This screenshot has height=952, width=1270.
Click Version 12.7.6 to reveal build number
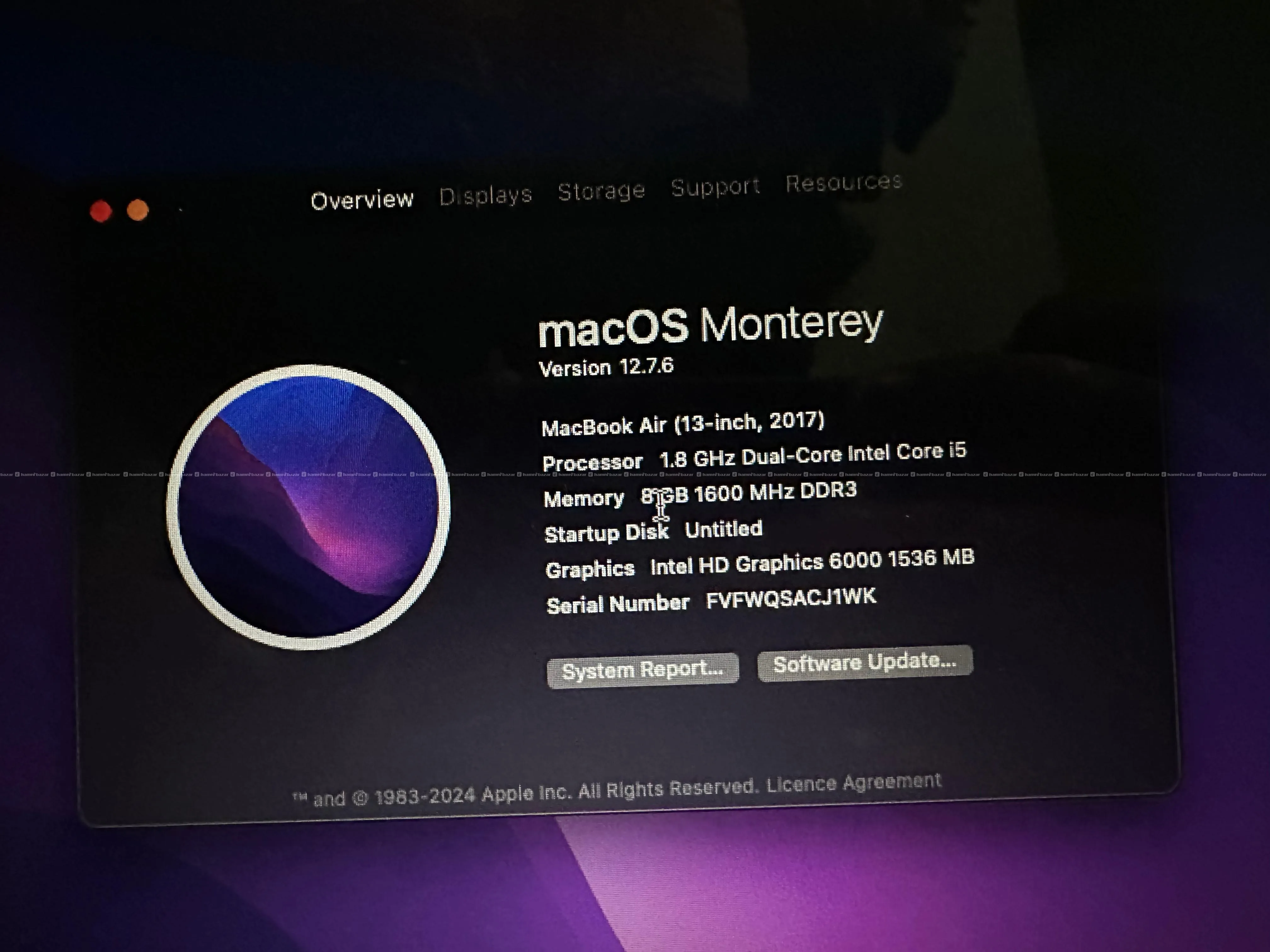click(x=606, y=367)
